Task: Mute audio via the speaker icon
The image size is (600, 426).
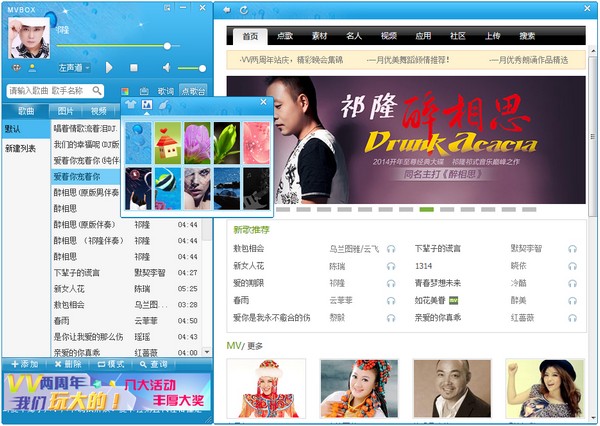Action: (x=166, y=68)
